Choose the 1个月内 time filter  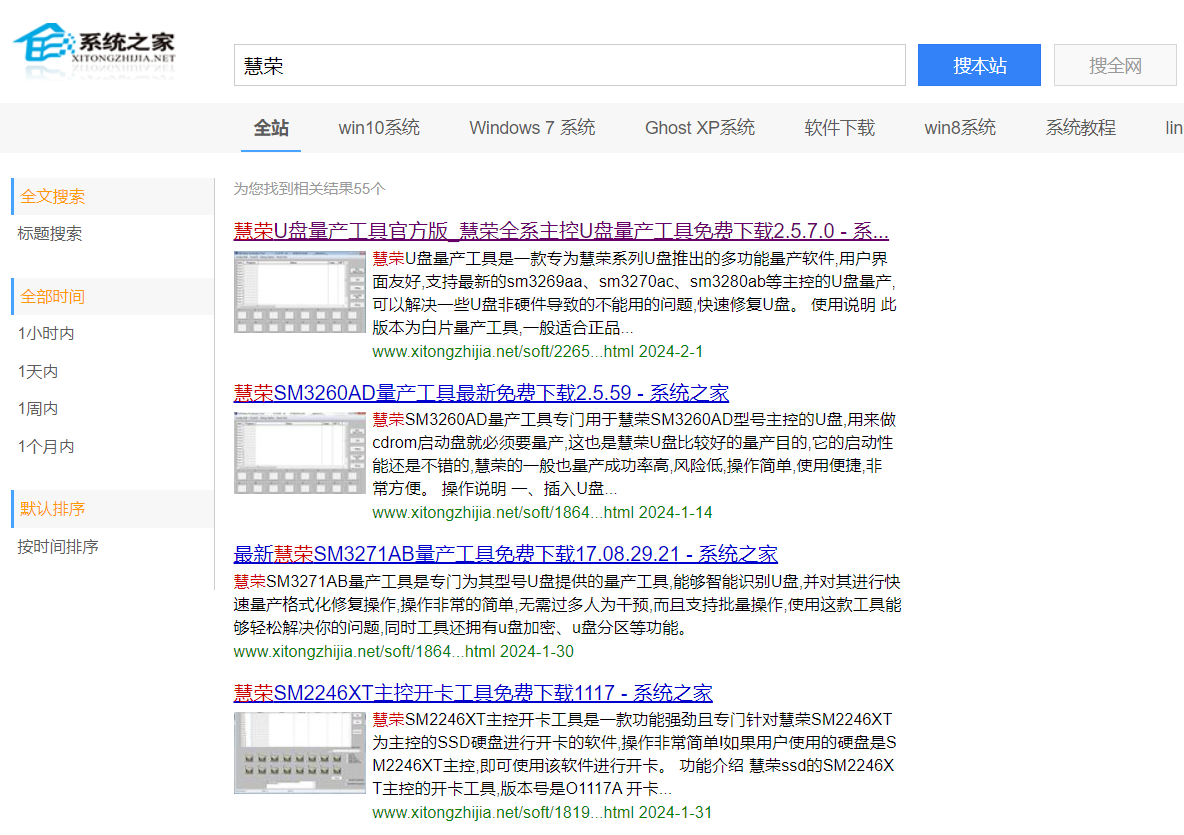(46, 447)
